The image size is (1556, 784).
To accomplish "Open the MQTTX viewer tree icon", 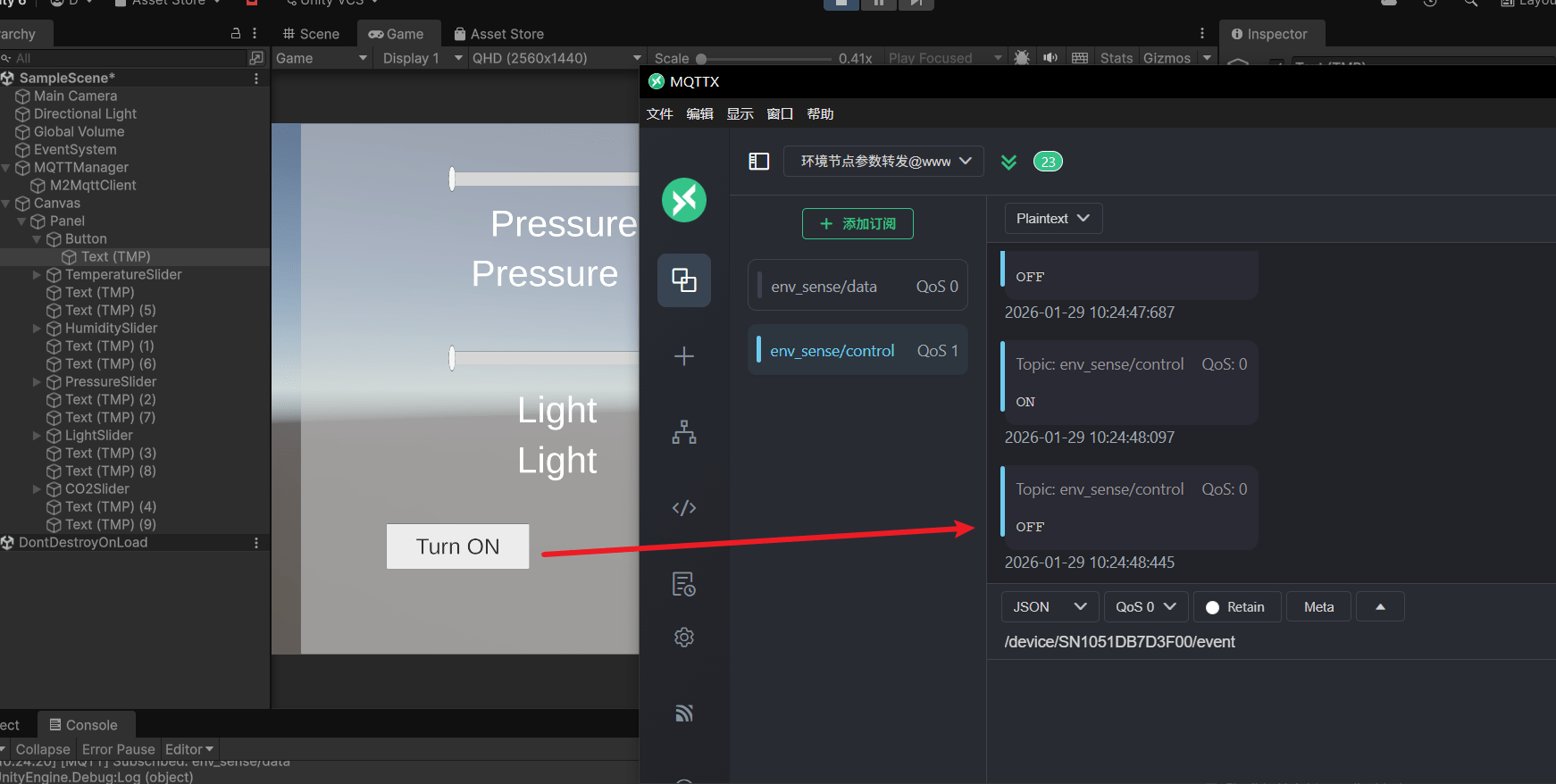I will pyautogui.click(x=684, y=432).
